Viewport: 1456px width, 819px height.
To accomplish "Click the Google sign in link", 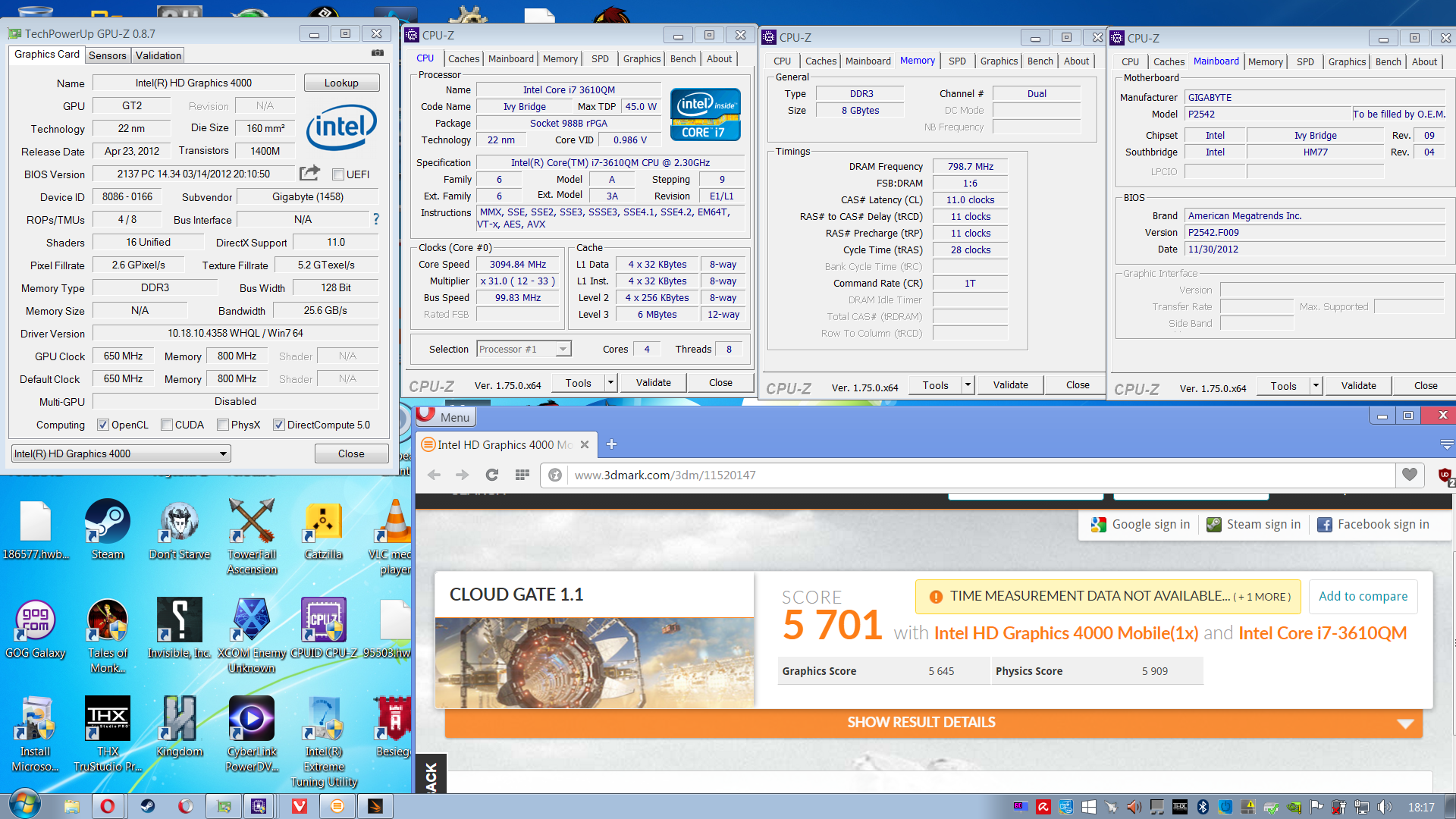I will point(1141,524).
